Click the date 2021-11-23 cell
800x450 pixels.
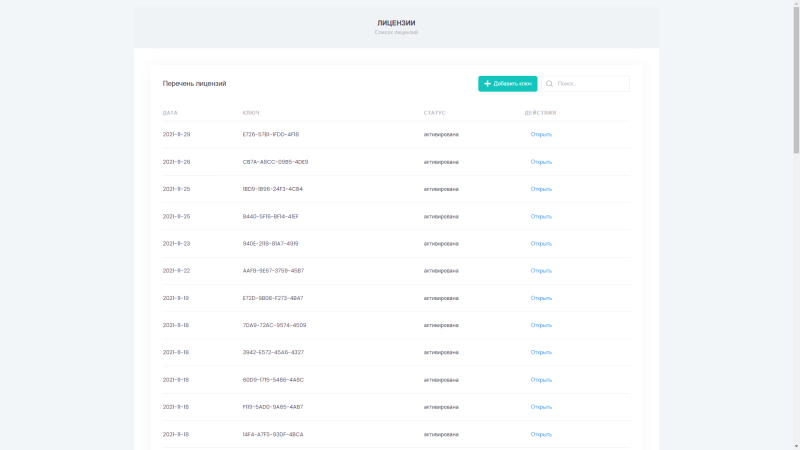click(x=176, y=243)
